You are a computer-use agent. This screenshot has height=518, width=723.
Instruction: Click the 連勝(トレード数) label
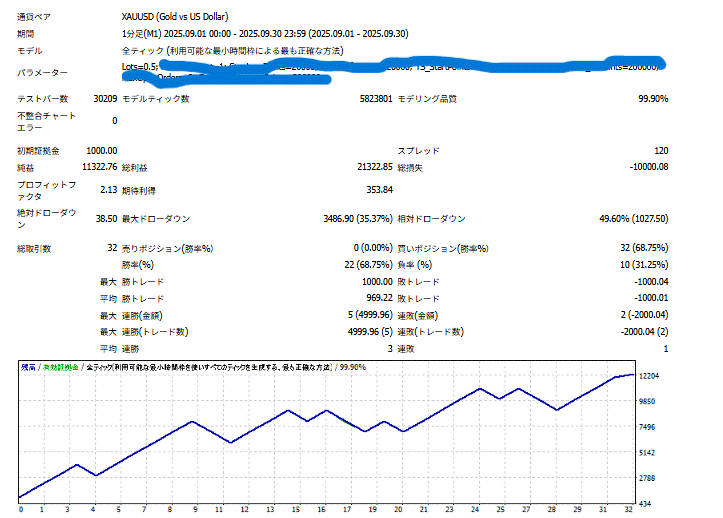(x=155, y=332)
